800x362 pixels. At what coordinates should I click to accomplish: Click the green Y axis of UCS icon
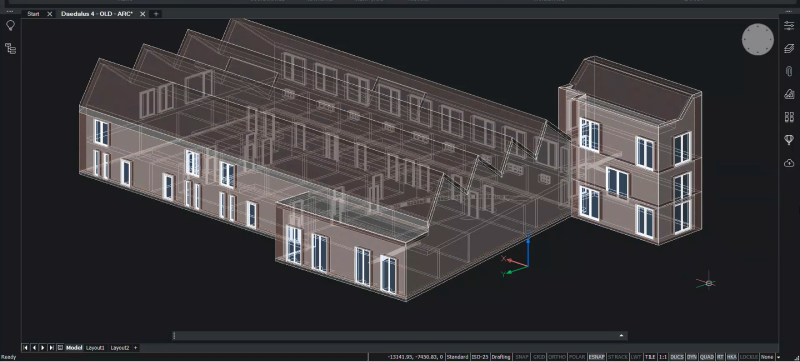tap(514, 270)
